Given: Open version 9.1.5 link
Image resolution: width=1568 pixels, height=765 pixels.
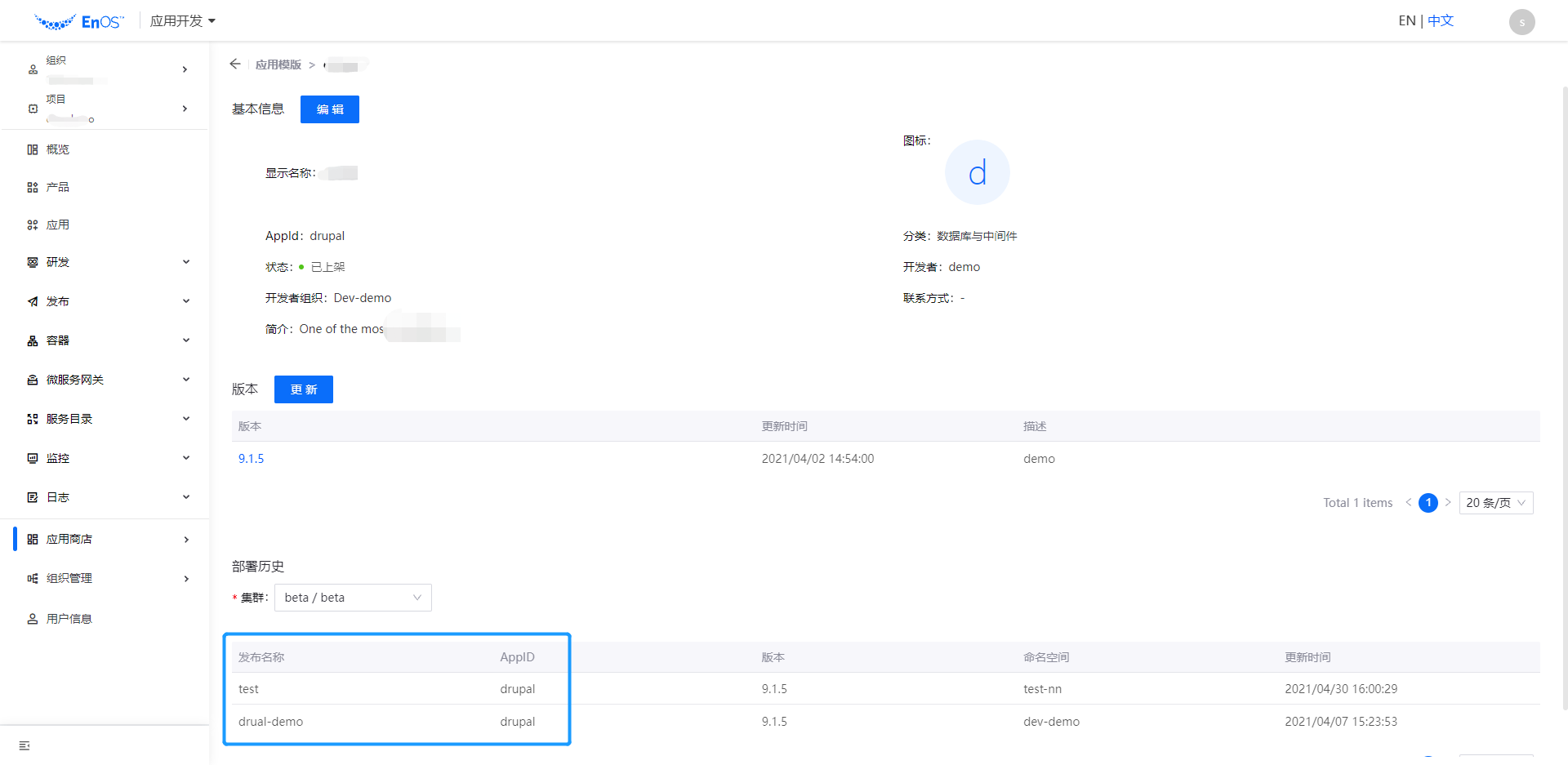Looking at the screenshot, I should coord(251,459).
